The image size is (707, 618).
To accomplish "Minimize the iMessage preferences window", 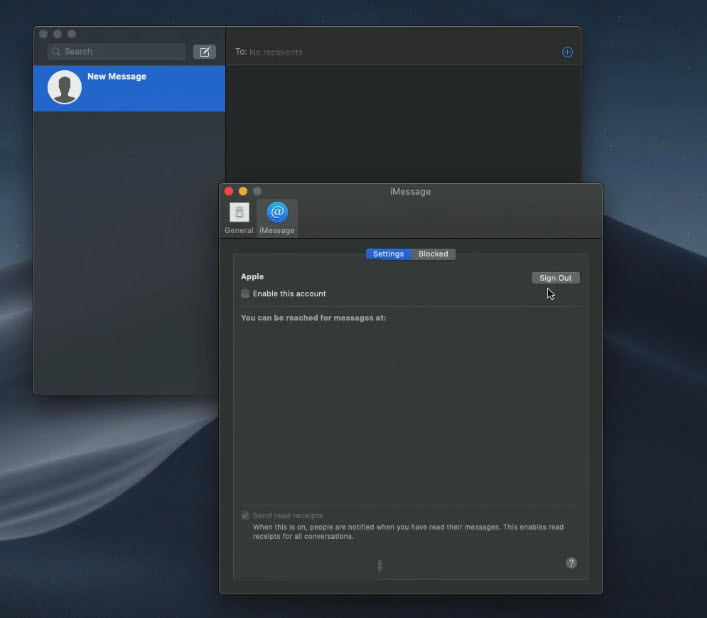I will pyautogui.click(x=243, y=191).
